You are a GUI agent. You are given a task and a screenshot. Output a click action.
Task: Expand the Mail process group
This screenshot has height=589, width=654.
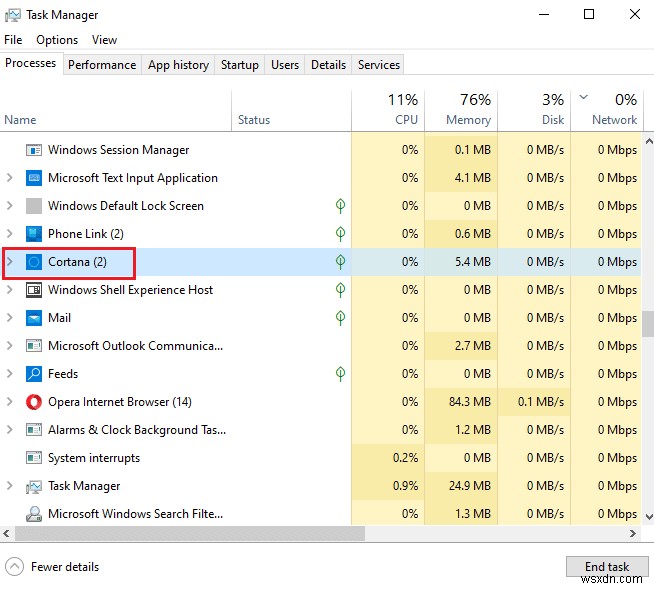click(10, 317)
